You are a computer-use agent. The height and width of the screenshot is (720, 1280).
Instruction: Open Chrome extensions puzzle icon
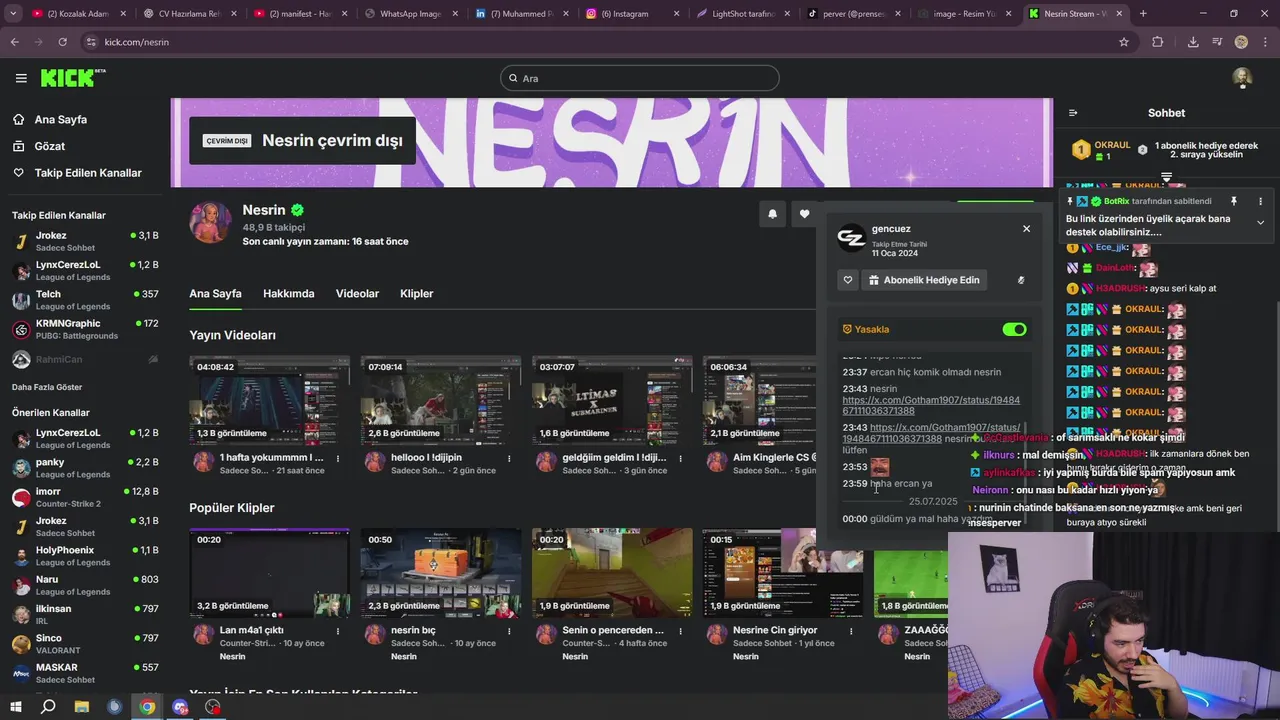point(1158,42)
